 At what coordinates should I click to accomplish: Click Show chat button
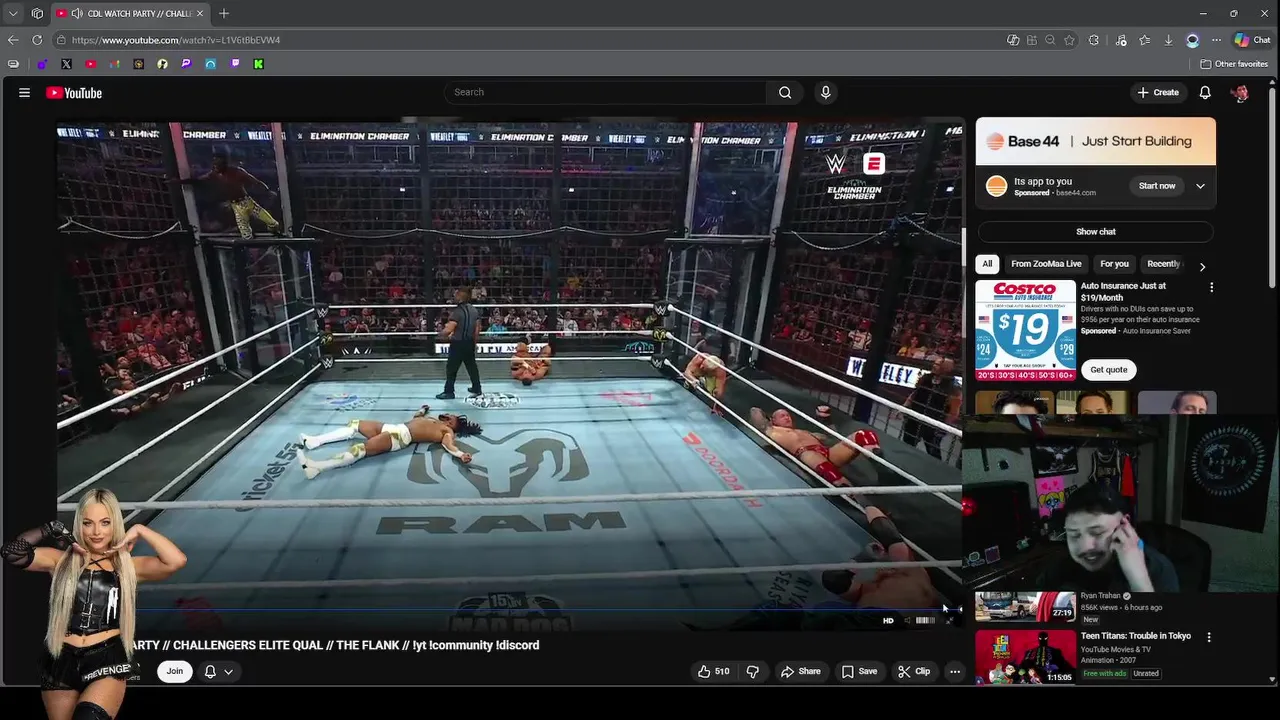(x=1095, y=231)
